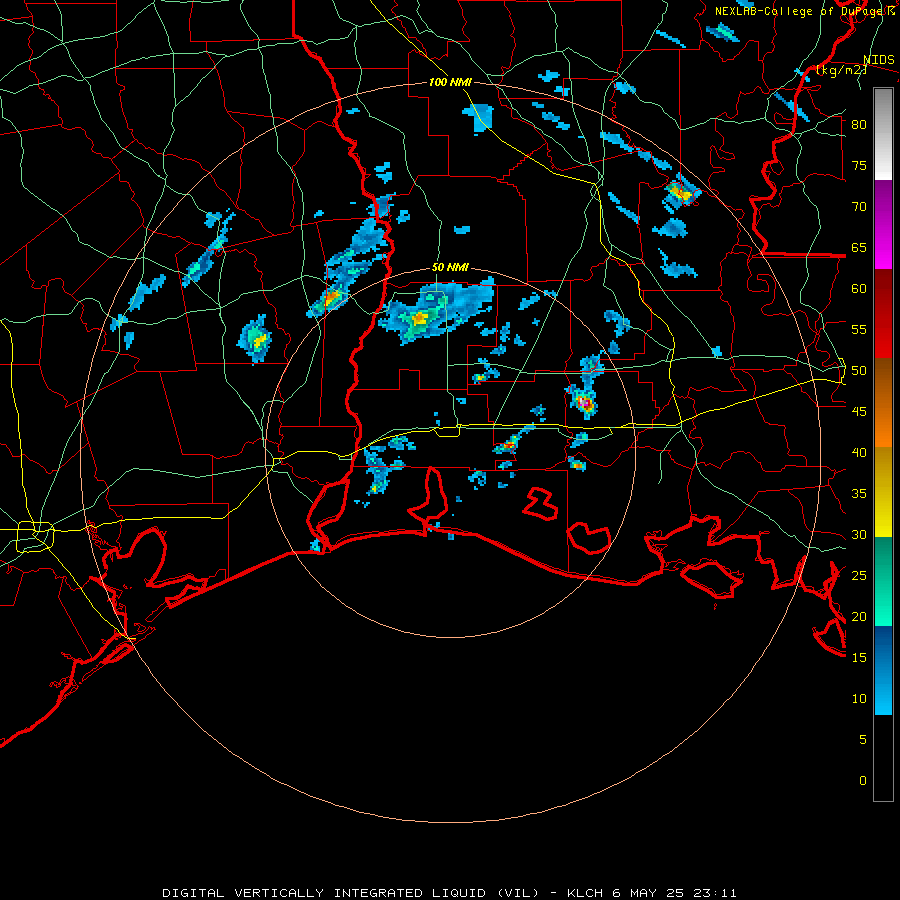Click the "100 NMI" range ring label
The height and width of the screenshot is (900, 900).
(x=450, y=83)
